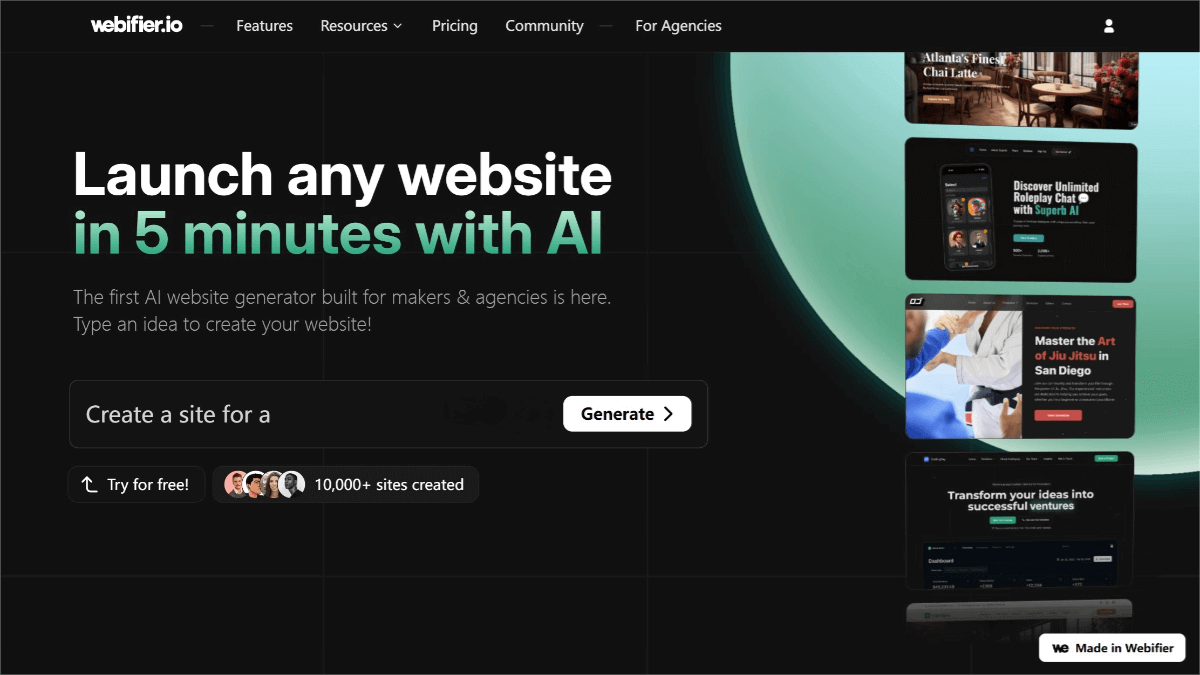
Task: Click the up arrow next to Try for free
Action: tap(89, 485)
